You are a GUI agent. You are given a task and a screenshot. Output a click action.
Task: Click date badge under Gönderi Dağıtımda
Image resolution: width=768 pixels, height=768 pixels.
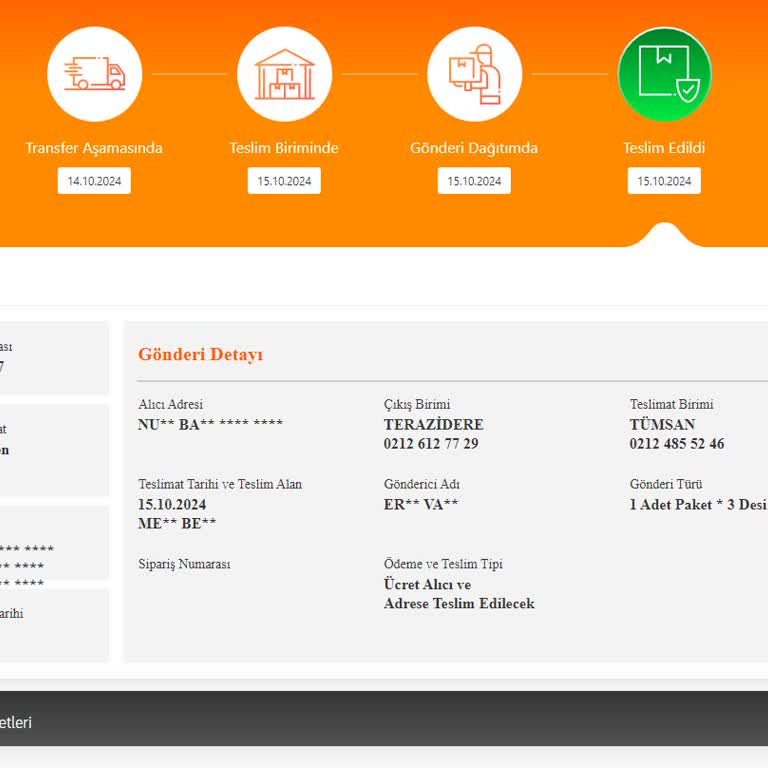pos(474,181)
